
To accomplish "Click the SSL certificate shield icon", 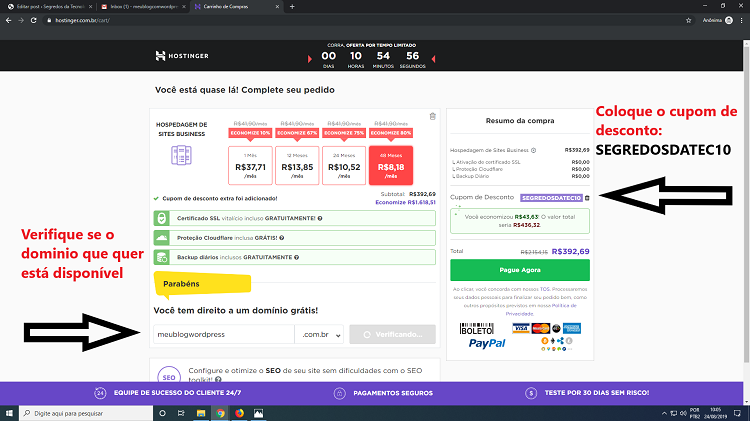I will pyautogui.click(x=162, y=218).
